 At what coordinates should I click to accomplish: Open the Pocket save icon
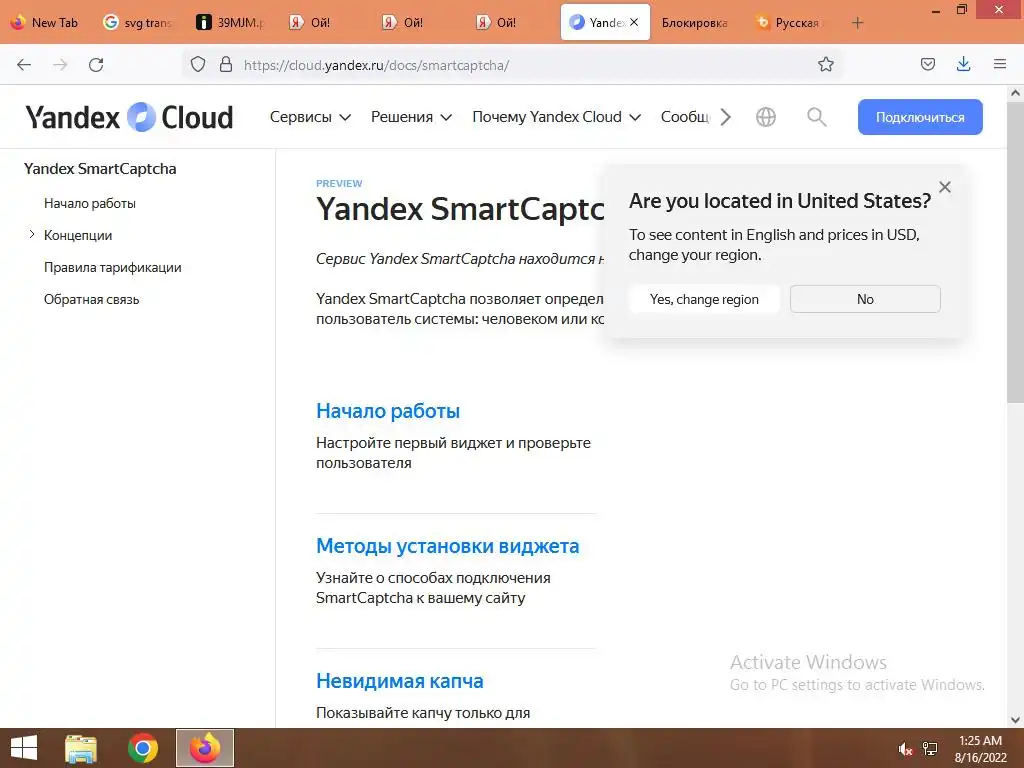927,64
